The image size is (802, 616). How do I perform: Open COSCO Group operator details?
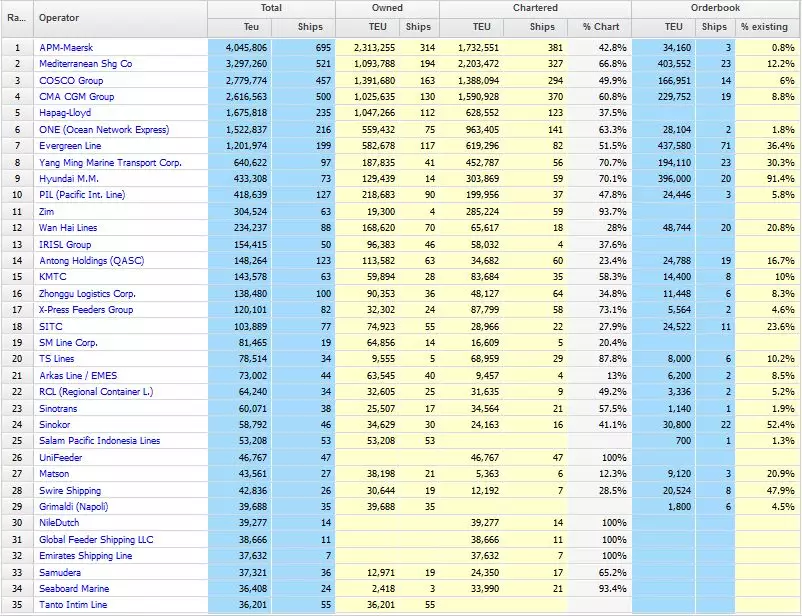click(70, 80)
